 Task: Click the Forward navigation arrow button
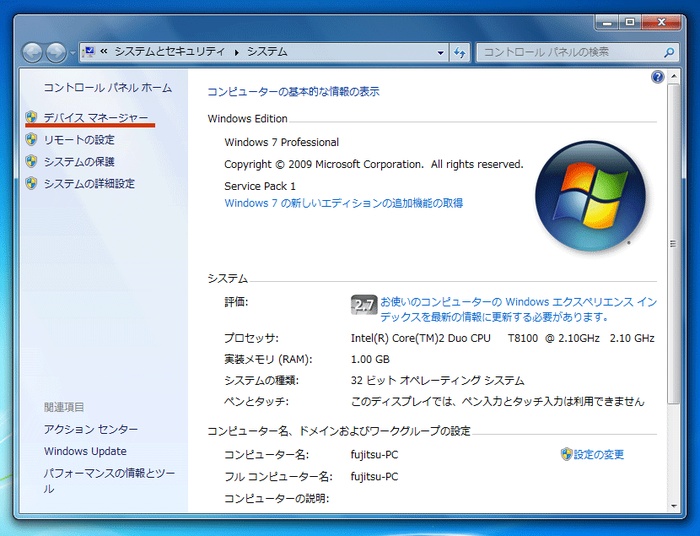click(56, 53)
